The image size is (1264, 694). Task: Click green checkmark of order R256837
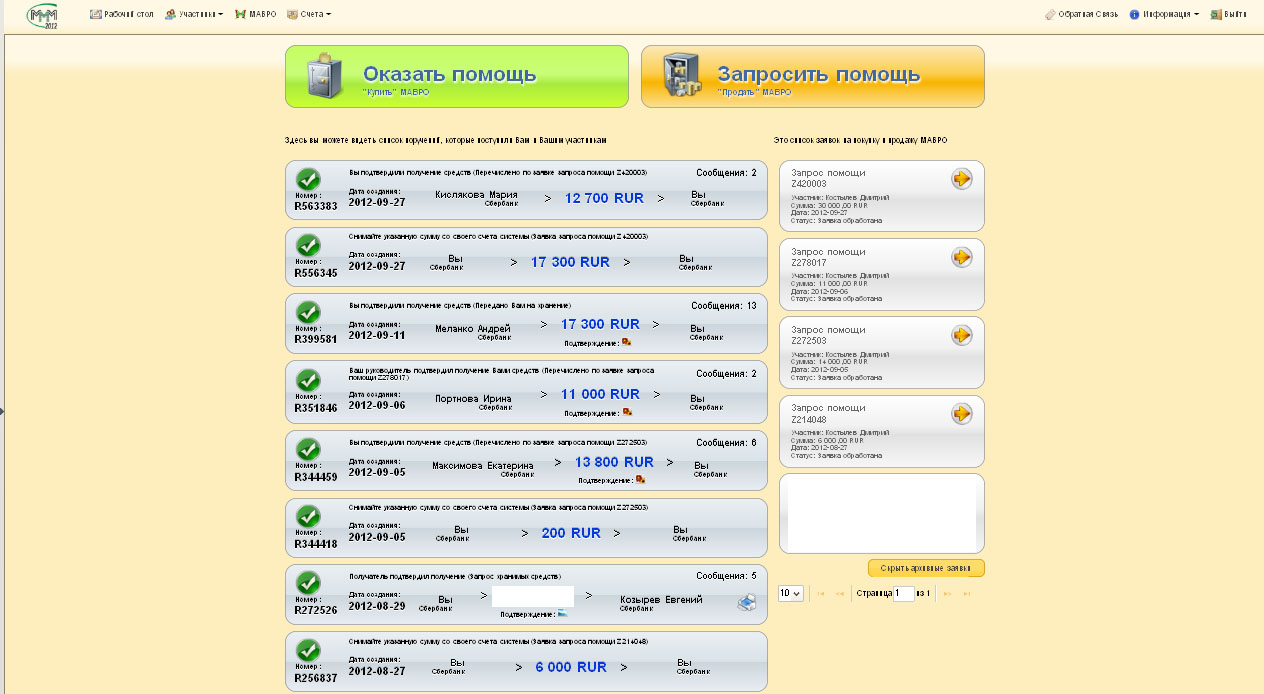(x=309, y=650)
